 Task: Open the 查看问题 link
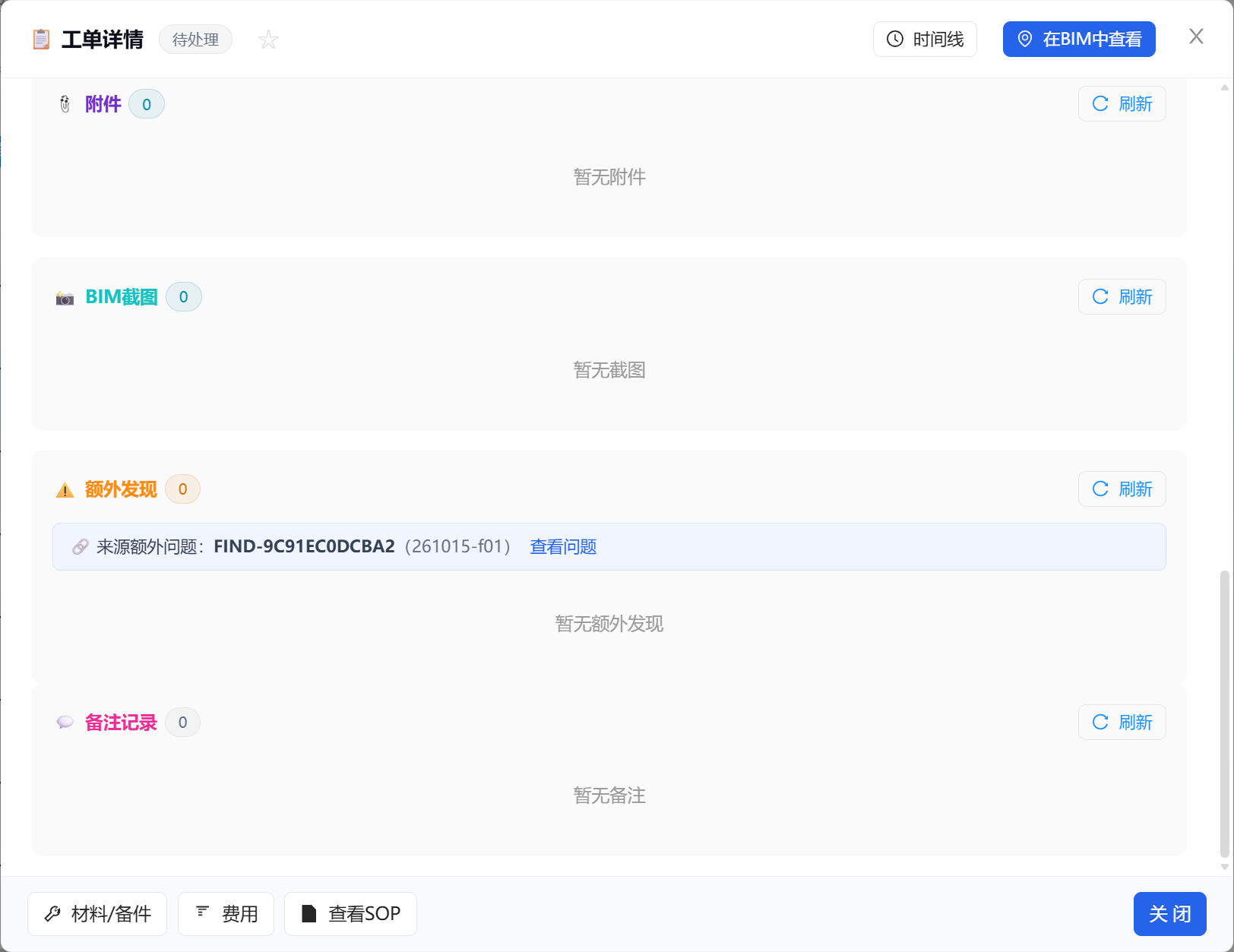(563, 547)
